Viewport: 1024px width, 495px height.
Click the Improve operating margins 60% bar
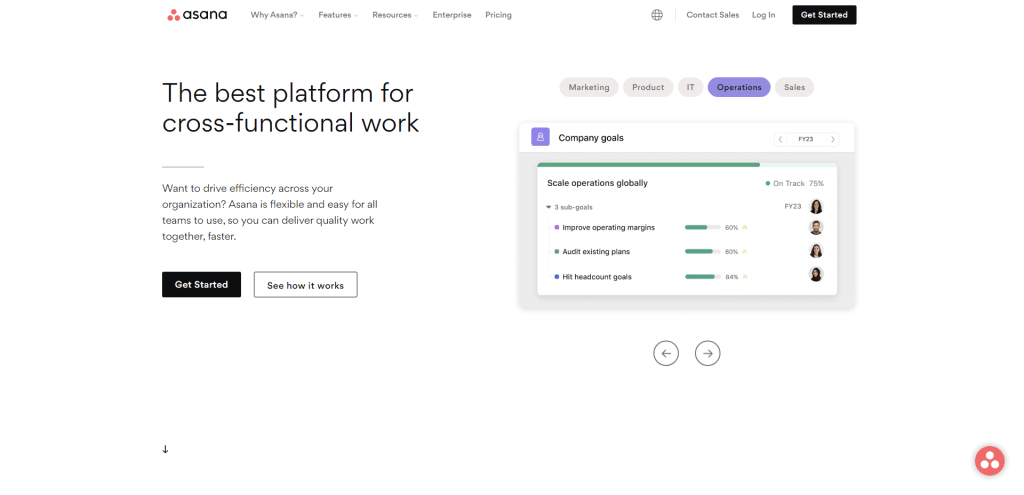(x=703, y=227)
